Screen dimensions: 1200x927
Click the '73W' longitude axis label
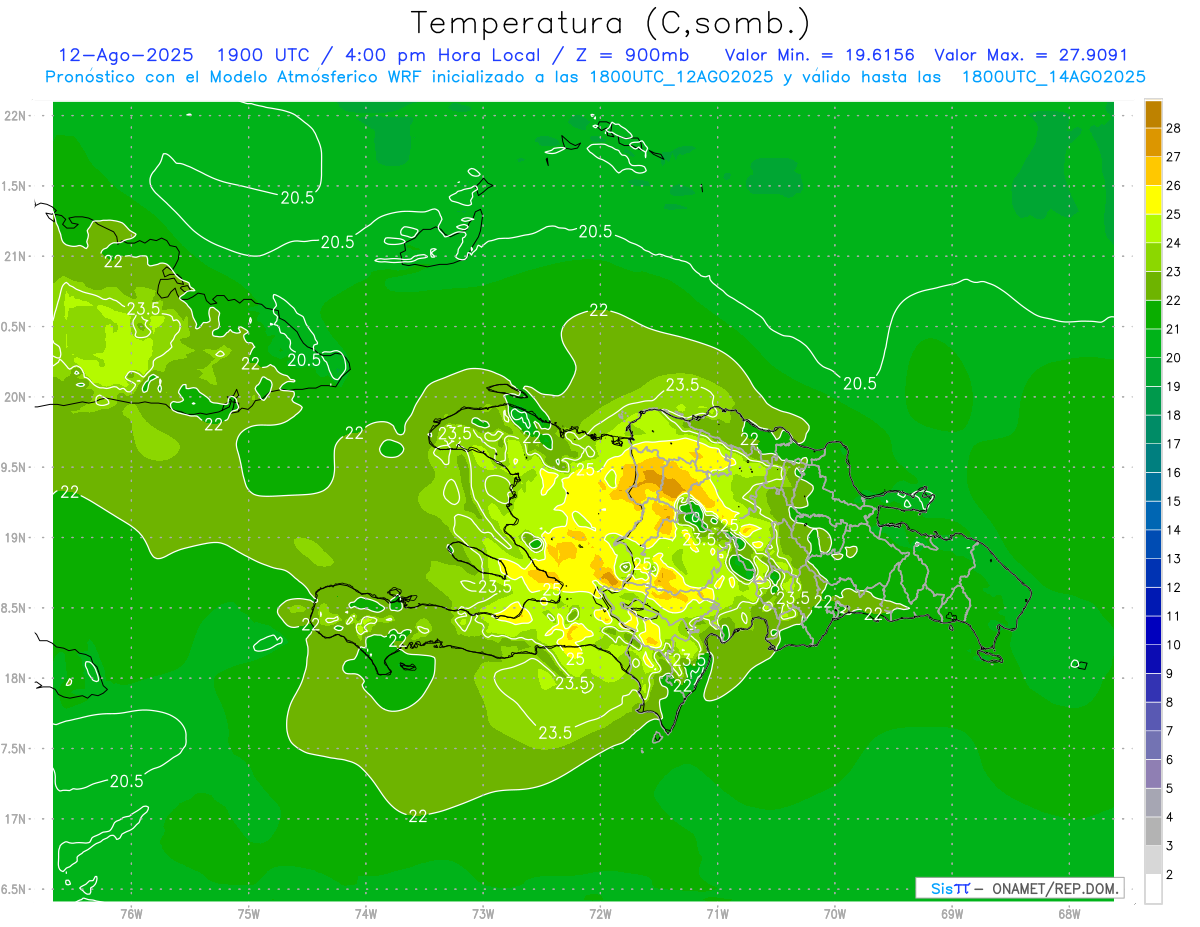(x=483, y=914)
